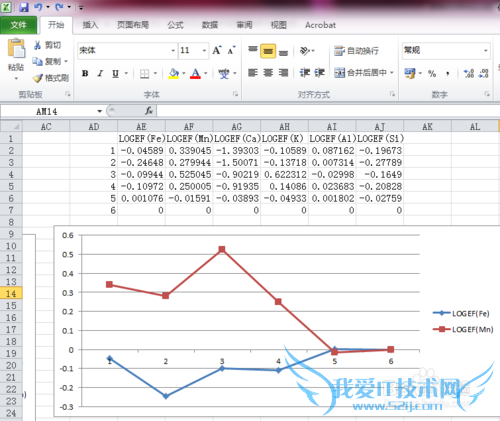Click the LOGEF(Mn) legend entry
The width and height of the screenshot is (500, 421).
[x=463, y=330]
